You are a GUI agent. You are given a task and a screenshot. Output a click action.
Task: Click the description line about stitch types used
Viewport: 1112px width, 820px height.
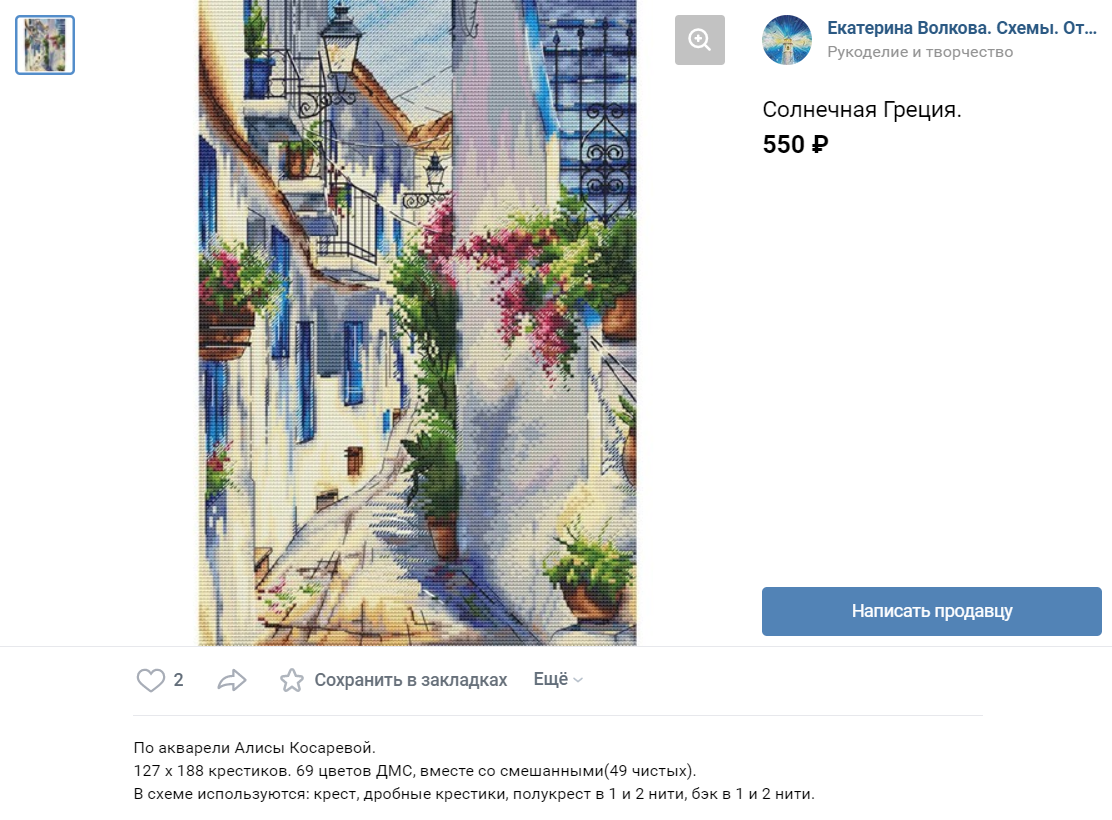click(474, 794)
